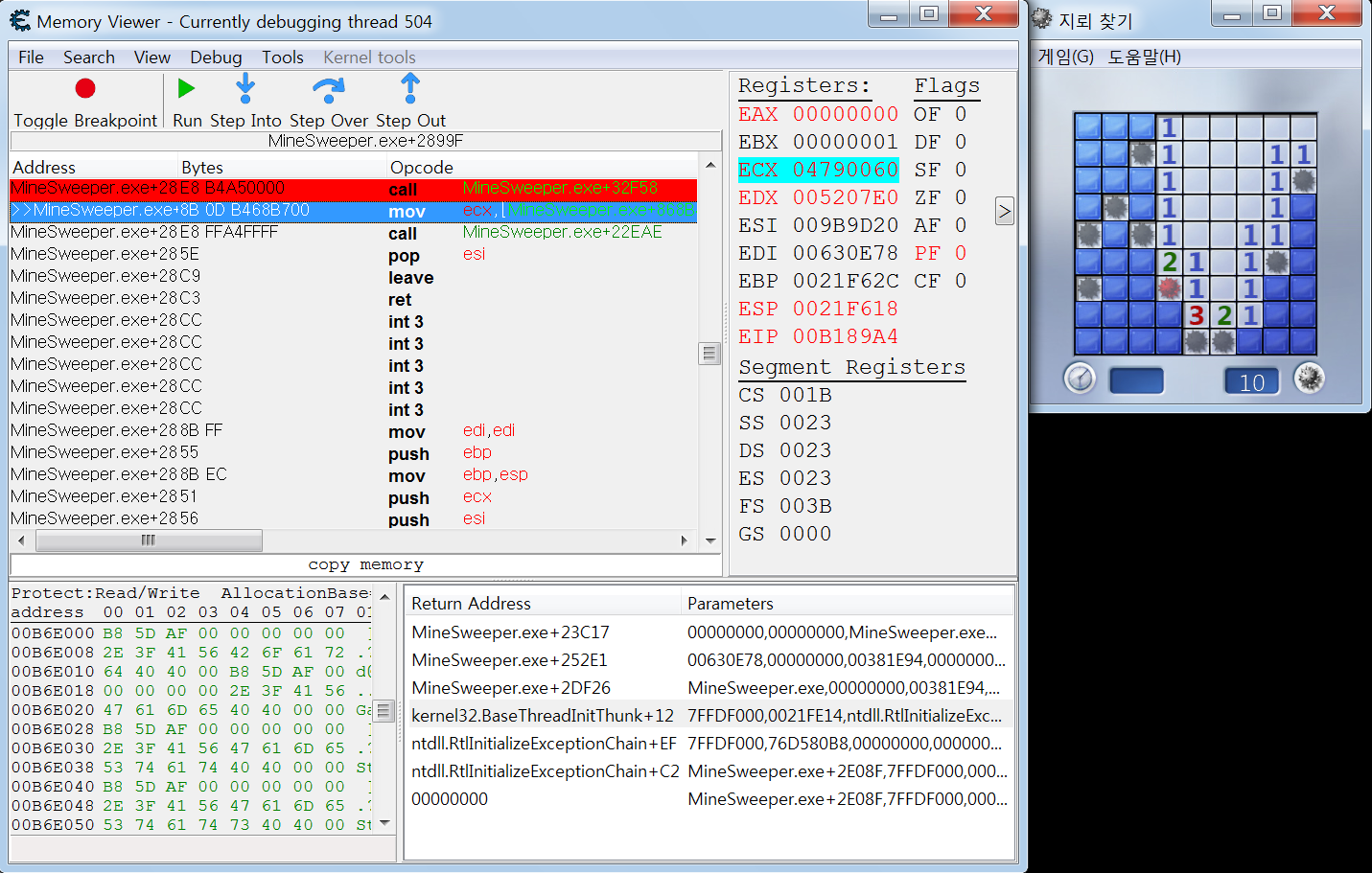Click the disassembler scroll down arrow
Image resolution: width=1372 pixels, height=873 pixels.
pyautogui.click(x=710, y=540)
